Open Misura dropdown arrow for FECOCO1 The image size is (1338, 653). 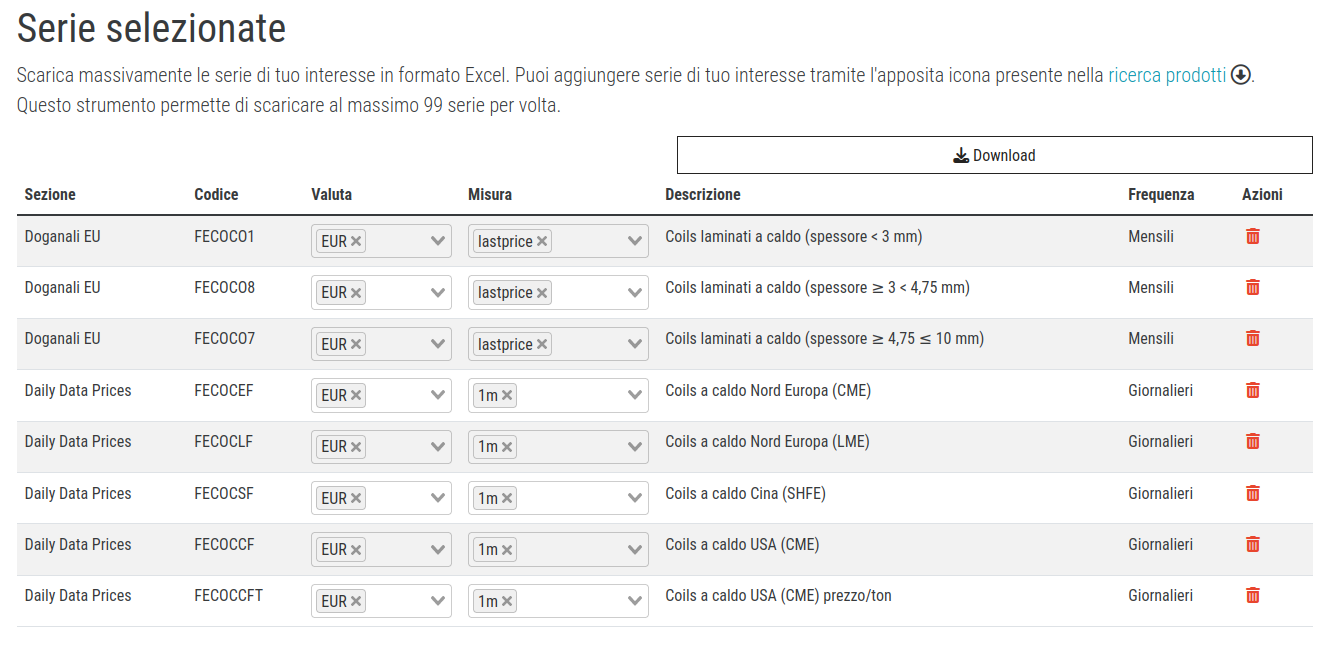[x=635, y=241]
